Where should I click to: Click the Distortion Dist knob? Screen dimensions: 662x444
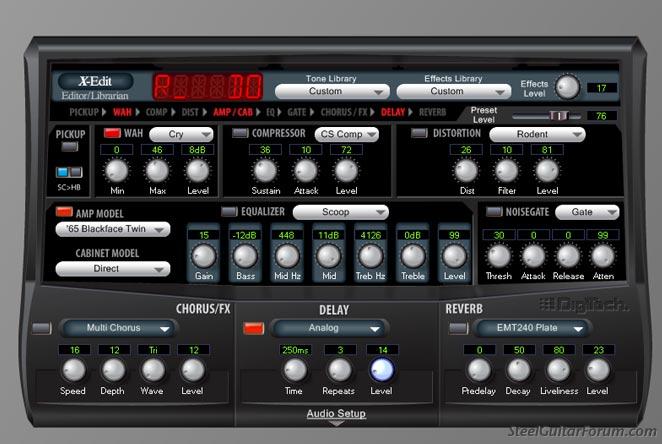(x=466, y=171)
